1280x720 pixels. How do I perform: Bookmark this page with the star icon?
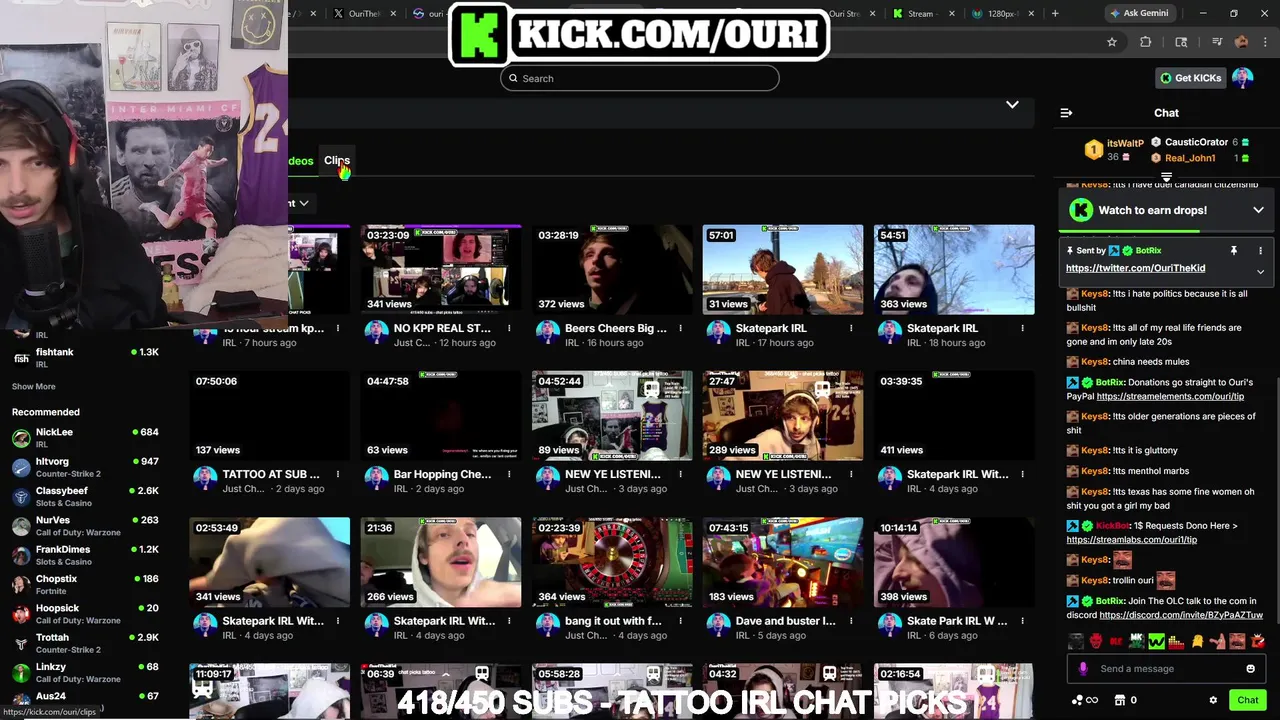coord(1111,42)
